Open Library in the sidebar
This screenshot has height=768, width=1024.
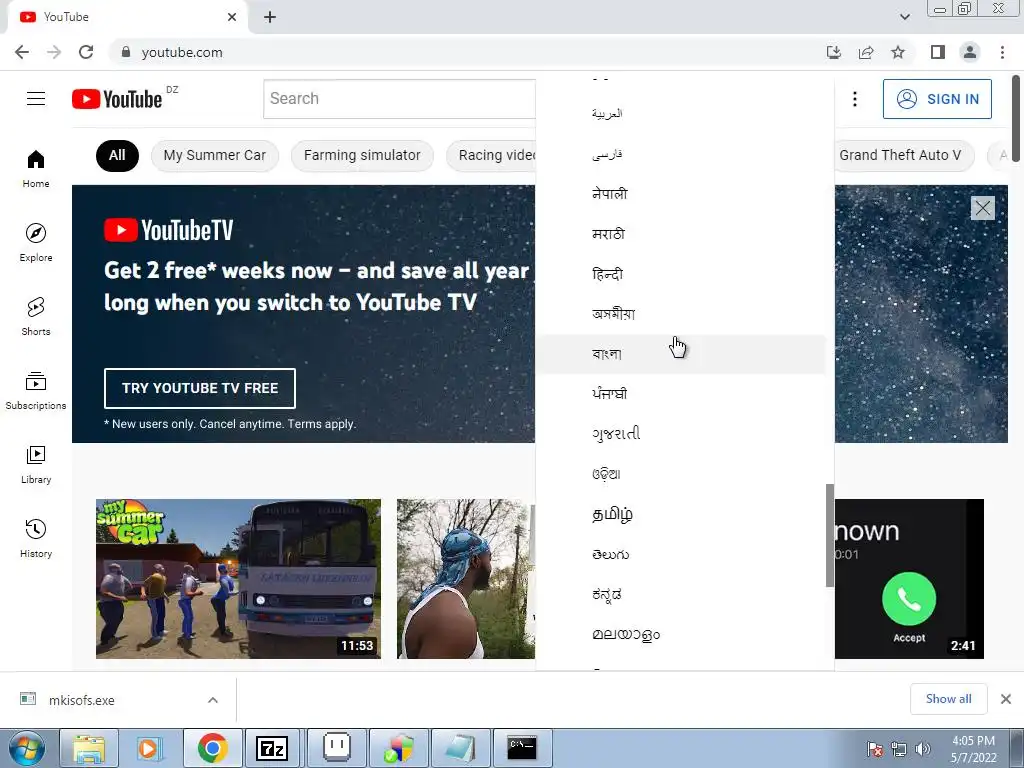pos(36,464)
